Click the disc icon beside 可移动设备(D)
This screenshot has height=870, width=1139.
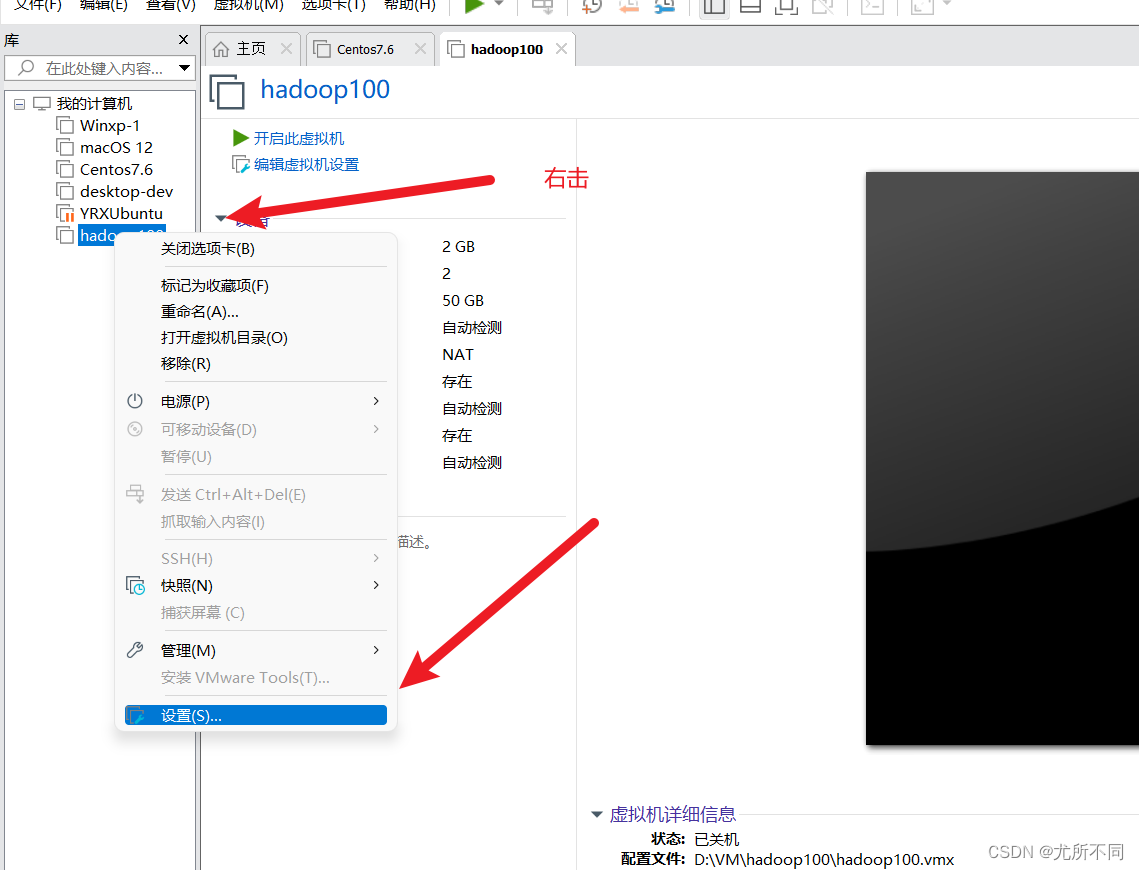[x=135, y=429]
